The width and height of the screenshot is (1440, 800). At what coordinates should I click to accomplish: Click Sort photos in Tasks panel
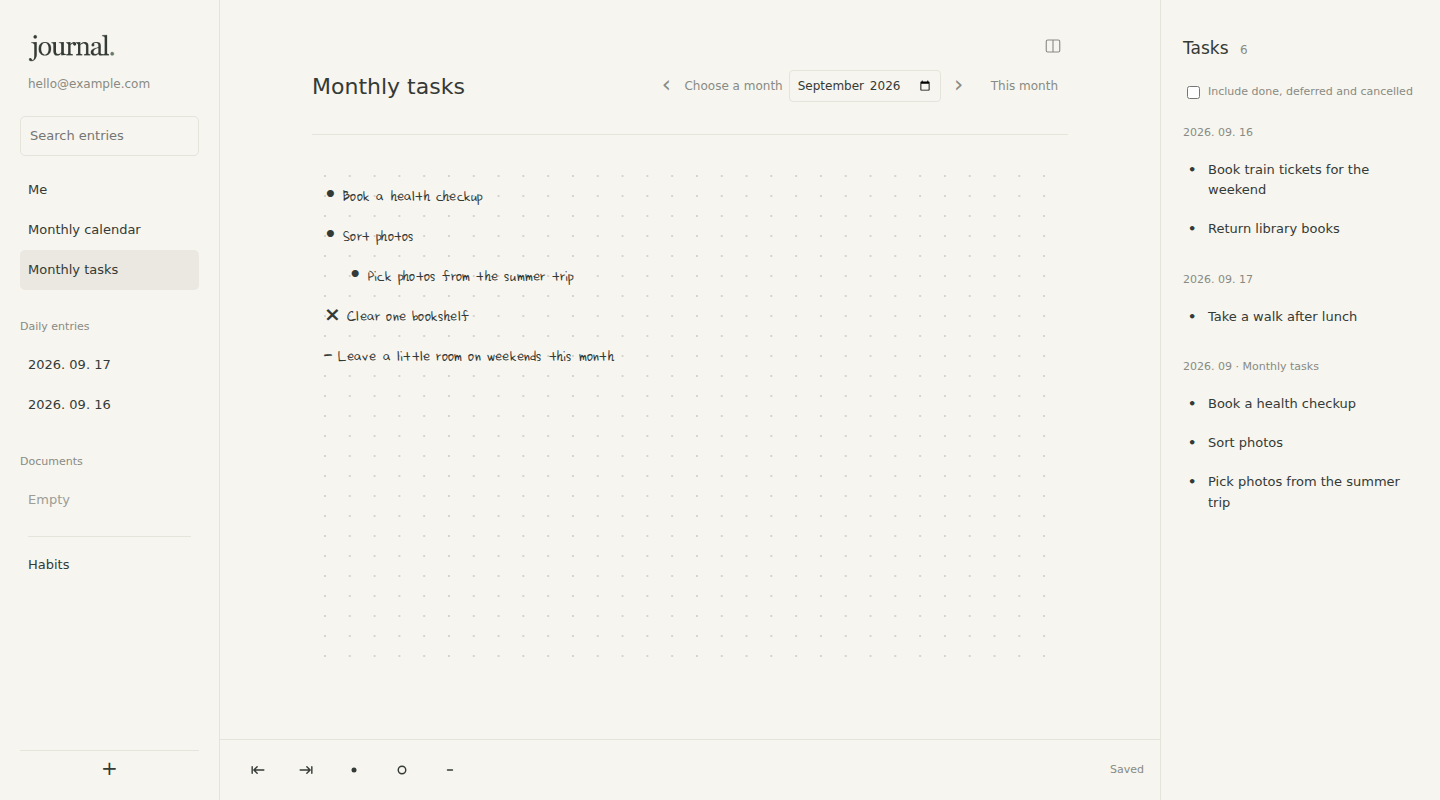[1245, 443]
